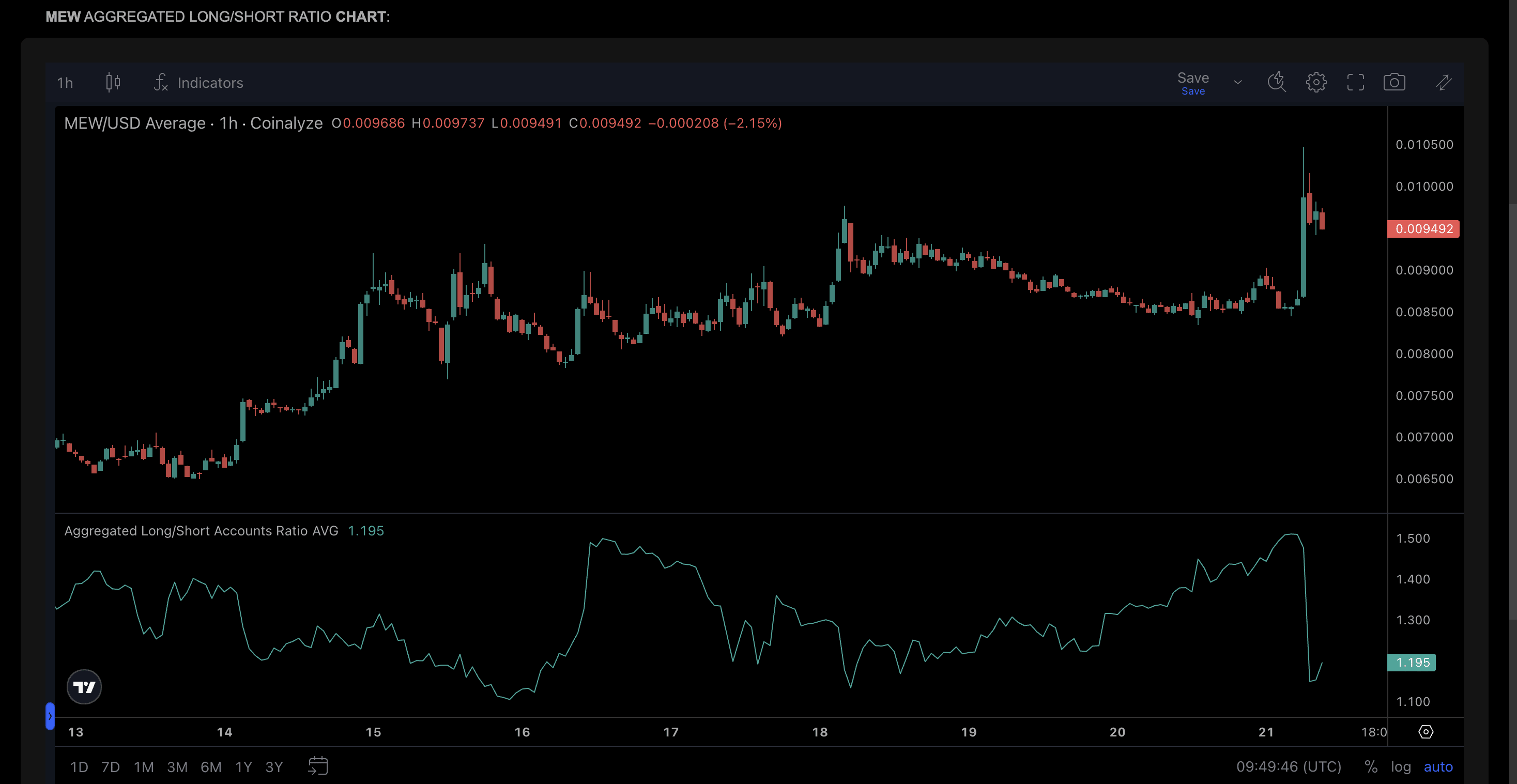Open the candlestick chart style selector
The image size is (1517, 784).
[x=113, y=83]
